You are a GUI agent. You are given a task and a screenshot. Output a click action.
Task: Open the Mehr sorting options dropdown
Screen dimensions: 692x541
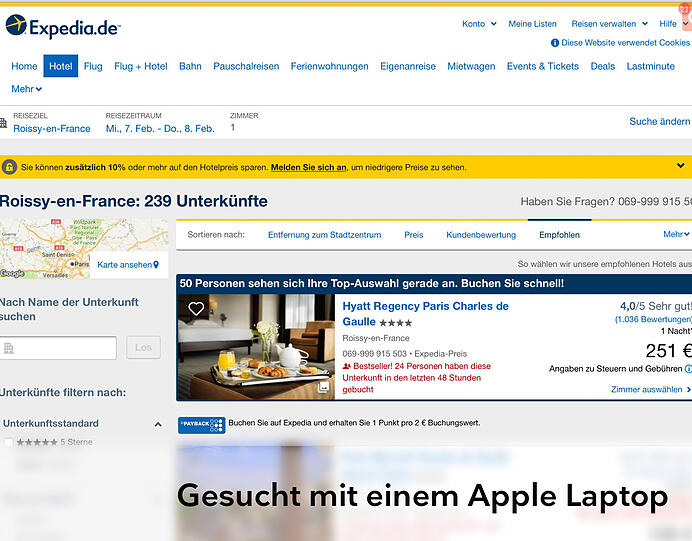pyautogui.click(x=676, y=234)
